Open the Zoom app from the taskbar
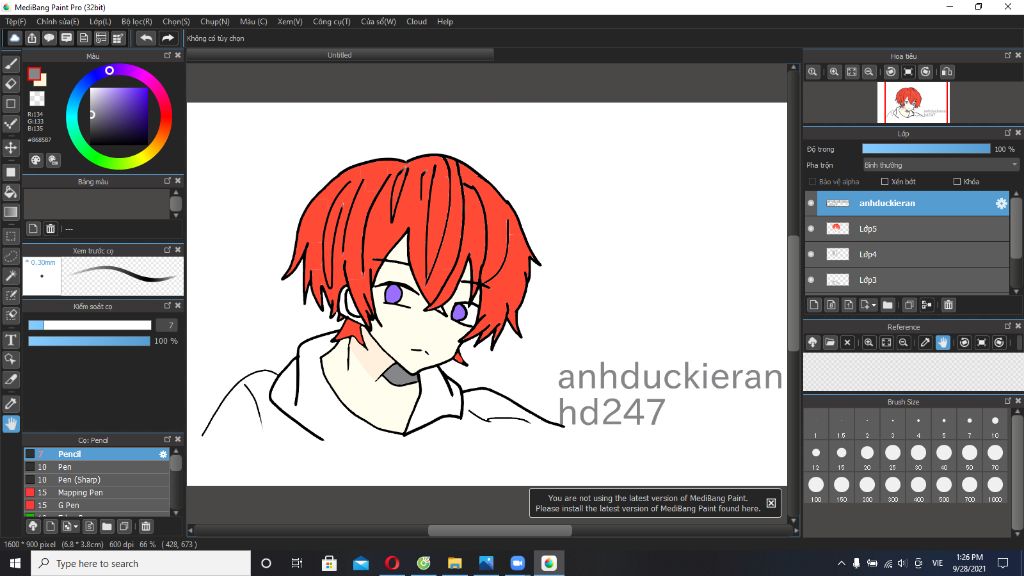This screenshot has width=1024, height=576. click(x=517, y=563)
